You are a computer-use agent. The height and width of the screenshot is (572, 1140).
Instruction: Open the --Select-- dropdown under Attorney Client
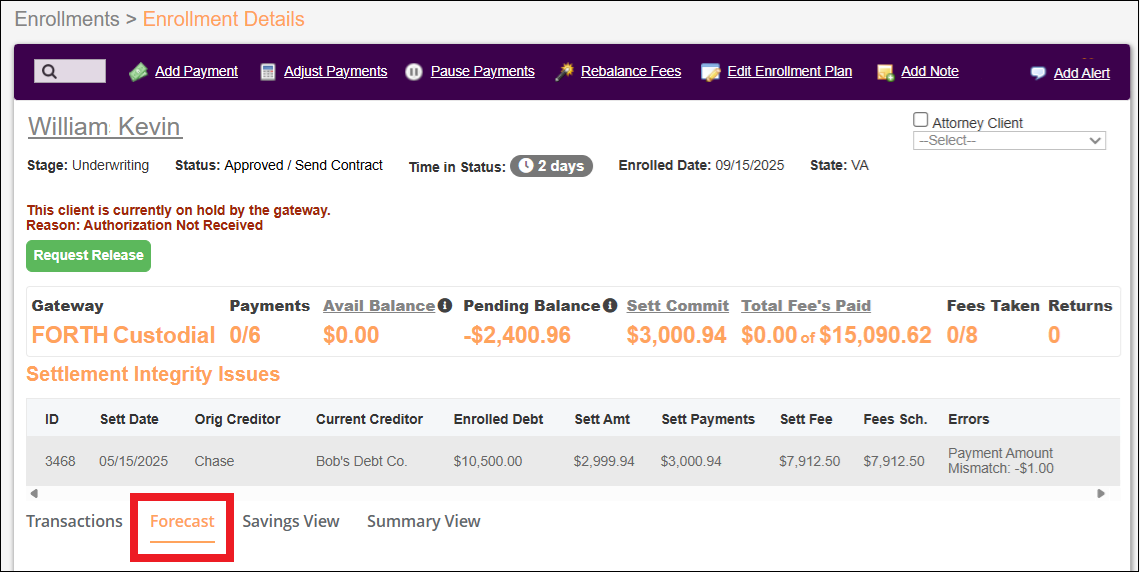point(1009,140)
